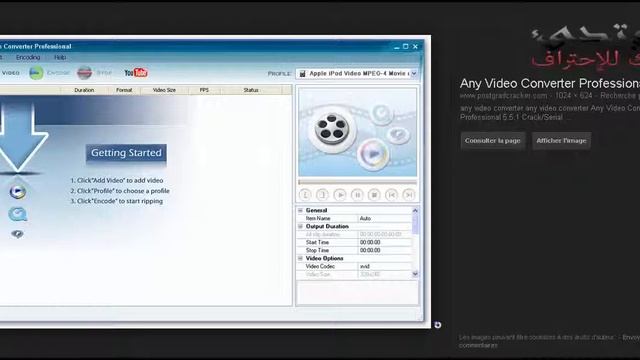Viewport: 640px width, 360px height.
Task: Edit the Item Name value Auto
Action: (x=385, y=218)
